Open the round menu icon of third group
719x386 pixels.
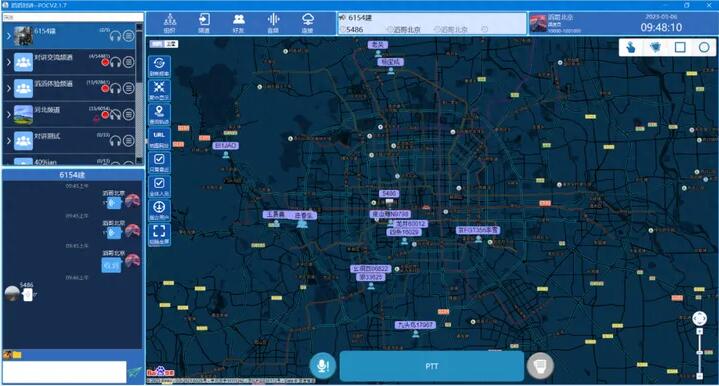tap(129, 88)
